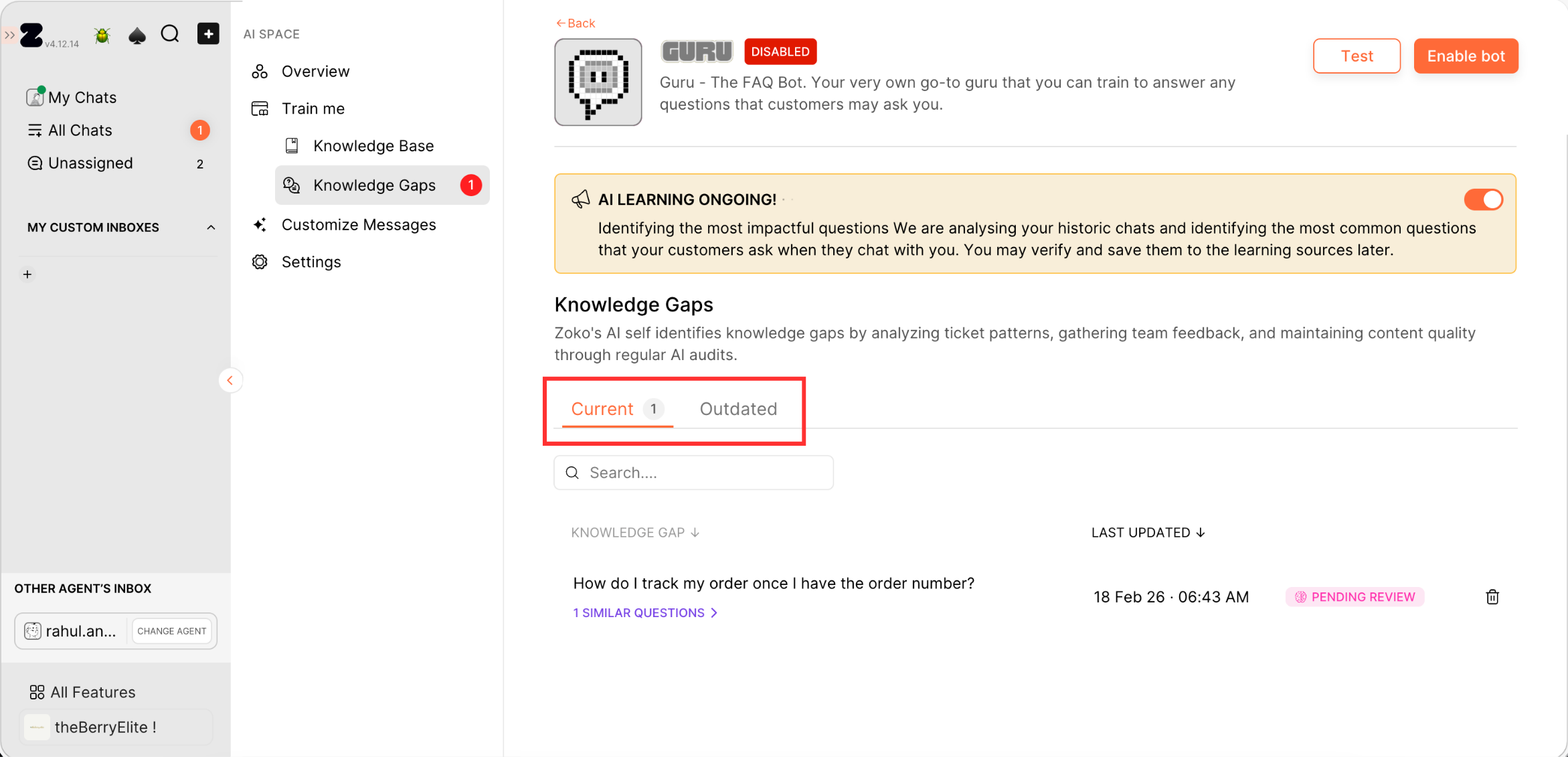The image size is (1568, 757).
Task: Delete the knowledge gap with trash icon
Action: (1492, 596)
